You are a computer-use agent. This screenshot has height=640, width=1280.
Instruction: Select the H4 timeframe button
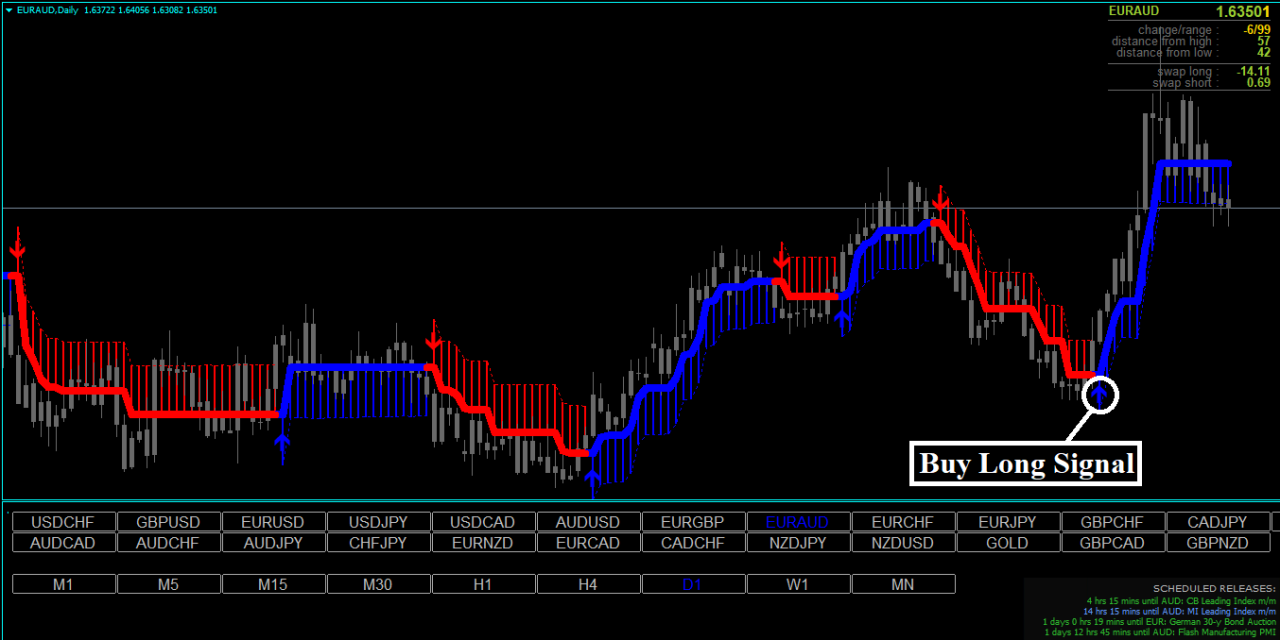coord(588,584)
